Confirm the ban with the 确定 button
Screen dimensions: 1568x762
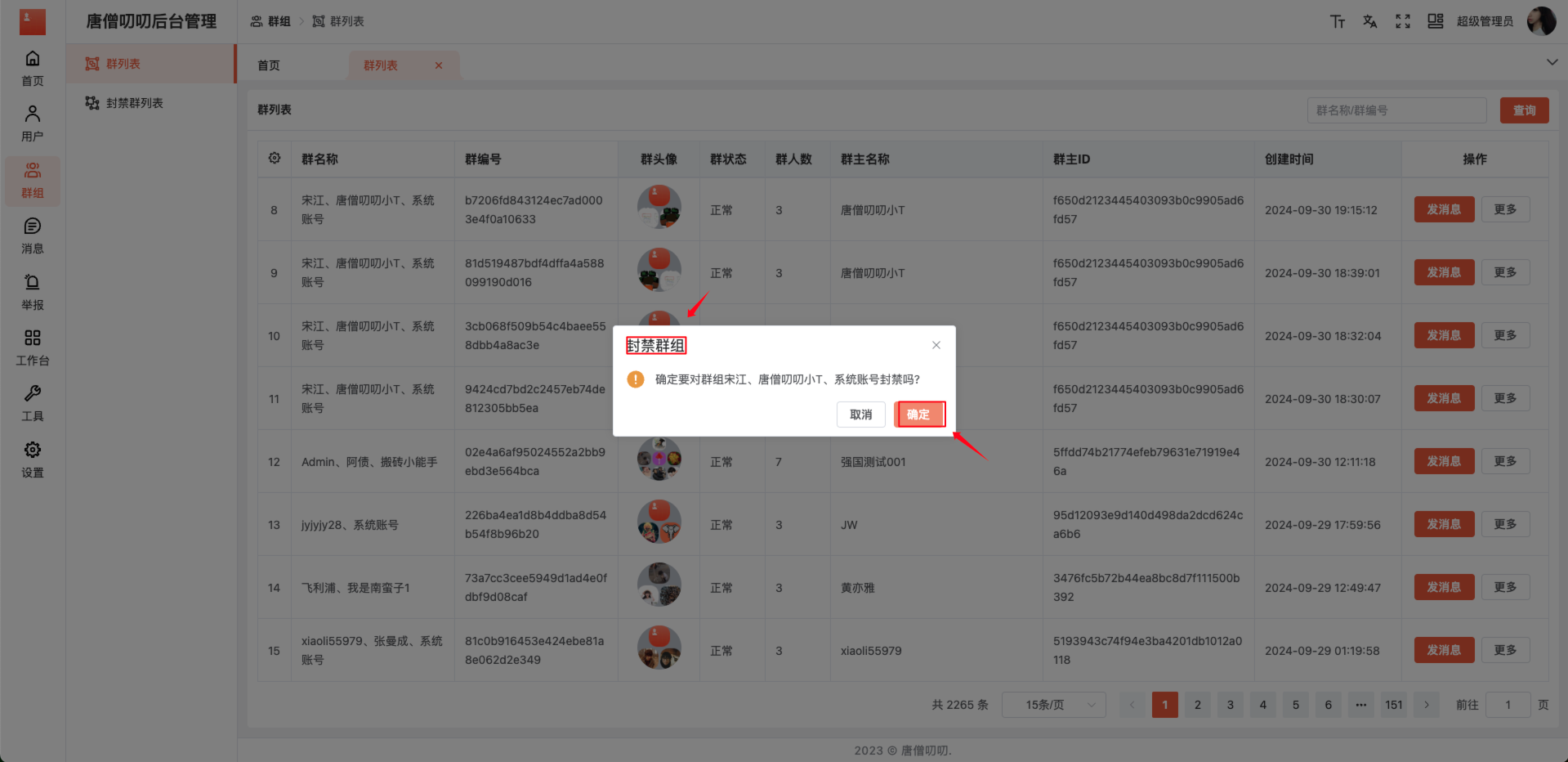(x=919, y=415)
